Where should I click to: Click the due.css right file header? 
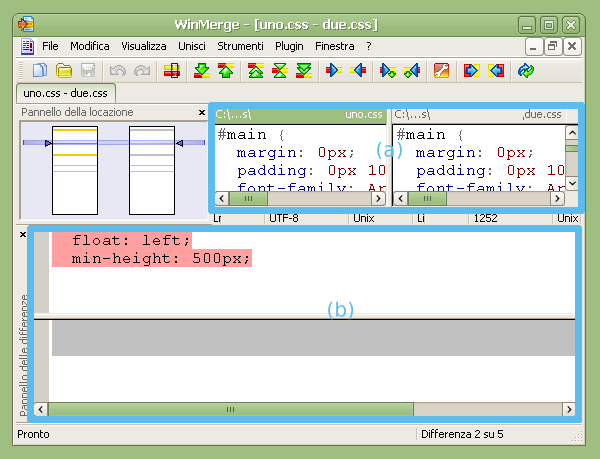480,115
